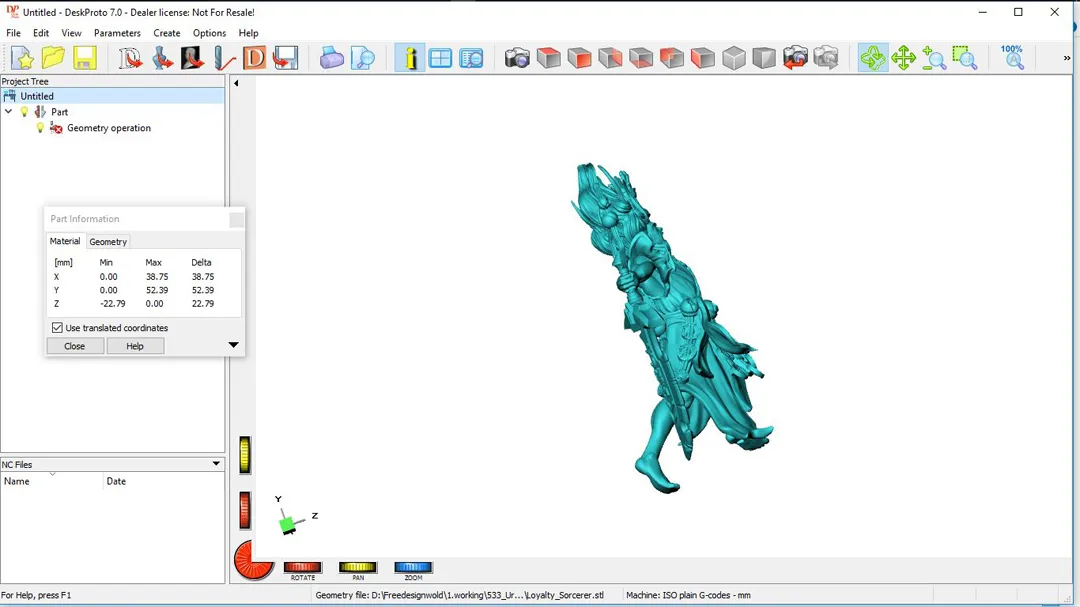Toggle the green four-arrow pan mode icon

click(903, 58)
